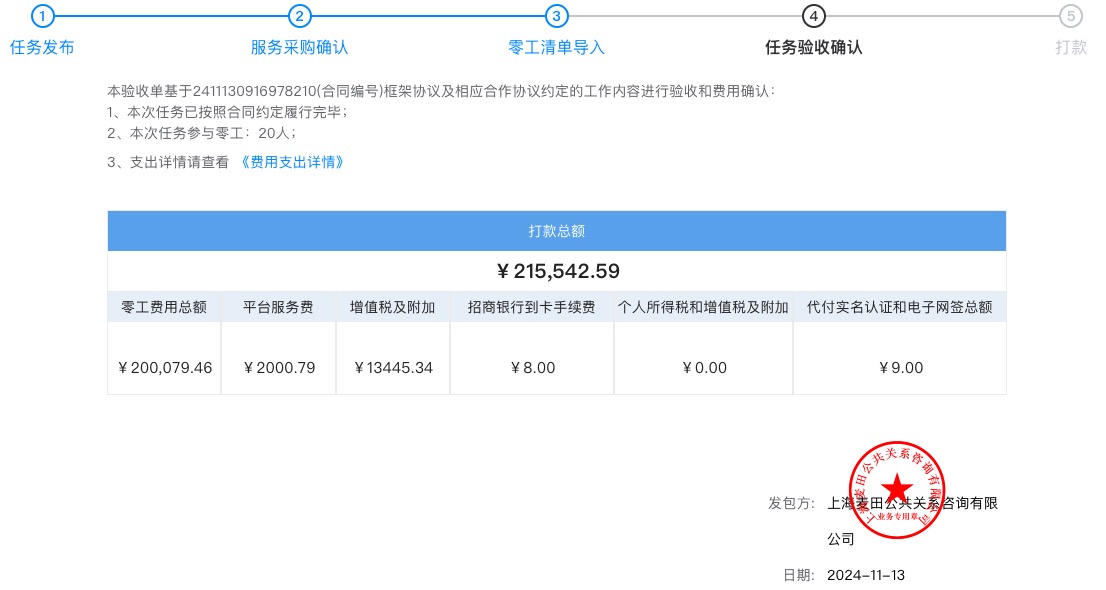This screenshot has height=590, width=1106.
Task: Select the 打款 step label
Action: point(1071,47)
